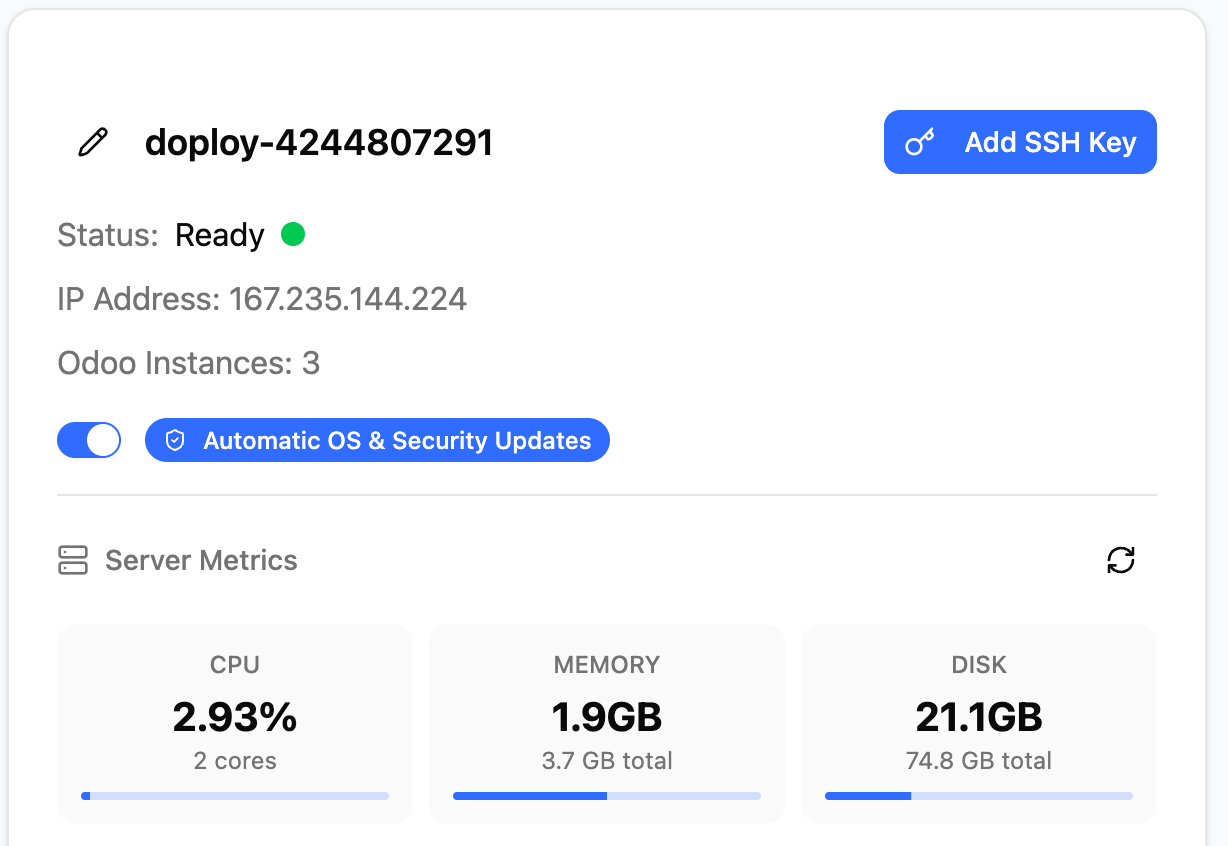Click the green Ready status dot
The image size is (1228, 846).
pos(293,235)
